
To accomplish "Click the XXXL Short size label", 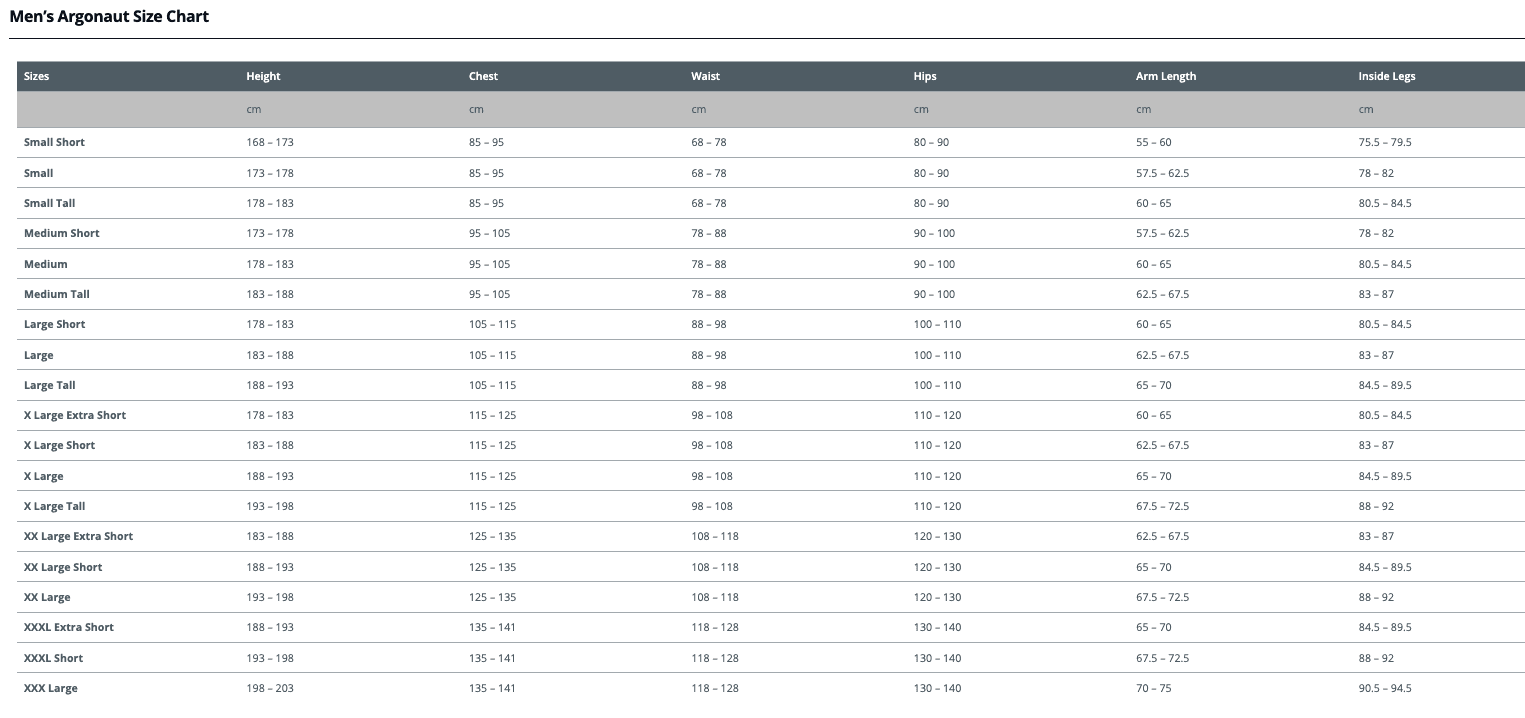I will [x=54, y=658].
